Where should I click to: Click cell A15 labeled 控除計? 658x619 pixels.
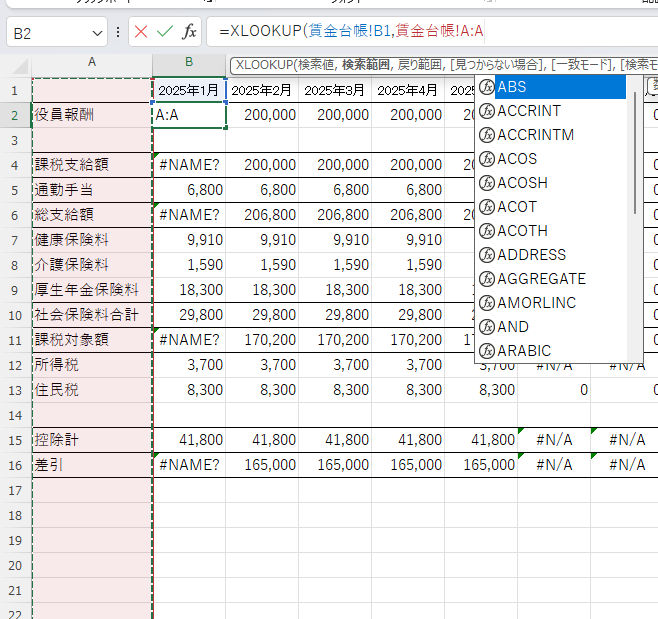[x=92, y=440]
